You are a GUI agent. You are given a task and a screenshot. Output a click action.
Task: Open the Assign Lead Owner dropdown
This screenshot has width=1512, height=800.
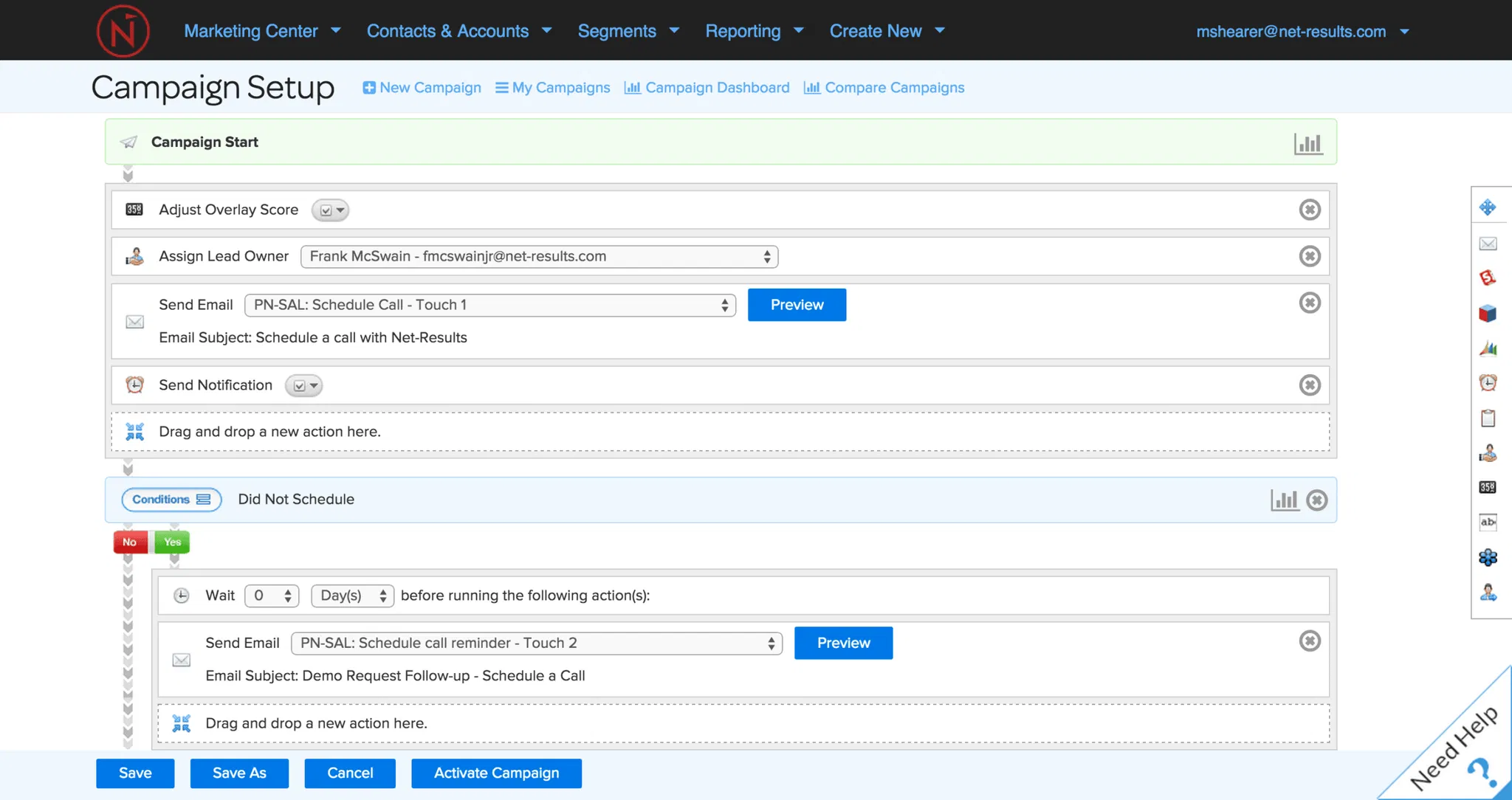coord(539,256)
